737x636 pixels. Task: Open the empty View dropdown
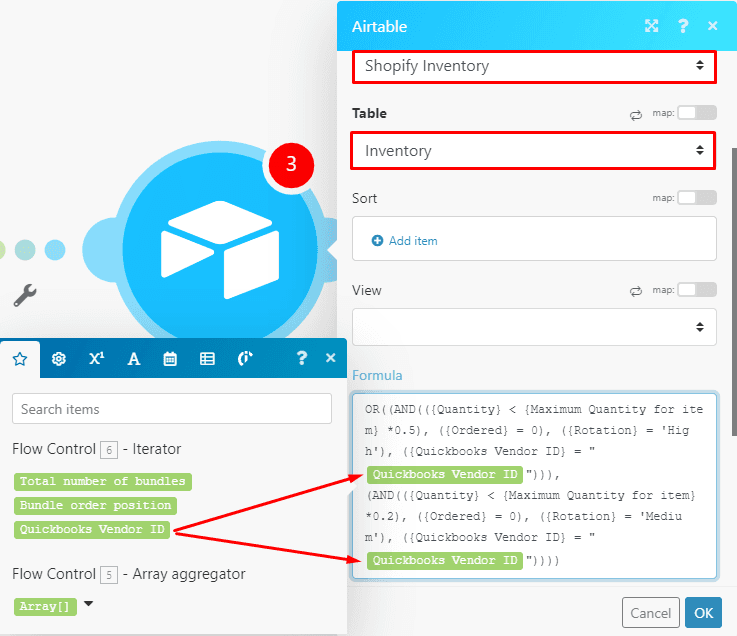tap(534, 327)
